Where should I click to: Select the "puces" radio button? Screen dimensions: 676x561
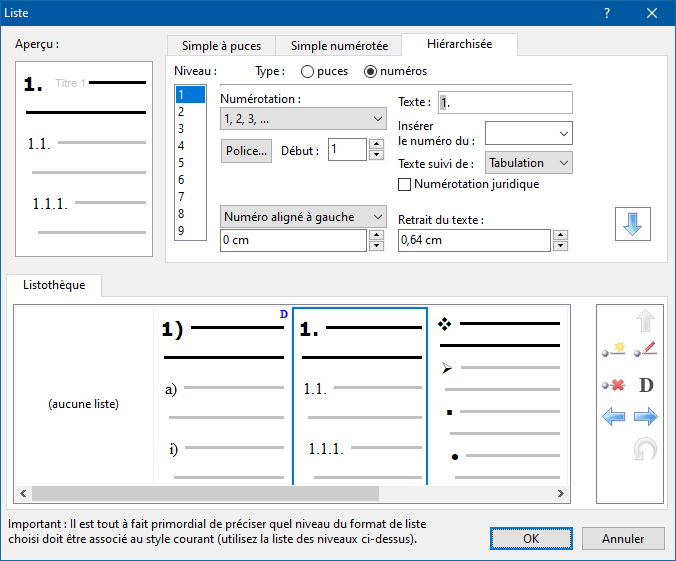click(307, 72)
